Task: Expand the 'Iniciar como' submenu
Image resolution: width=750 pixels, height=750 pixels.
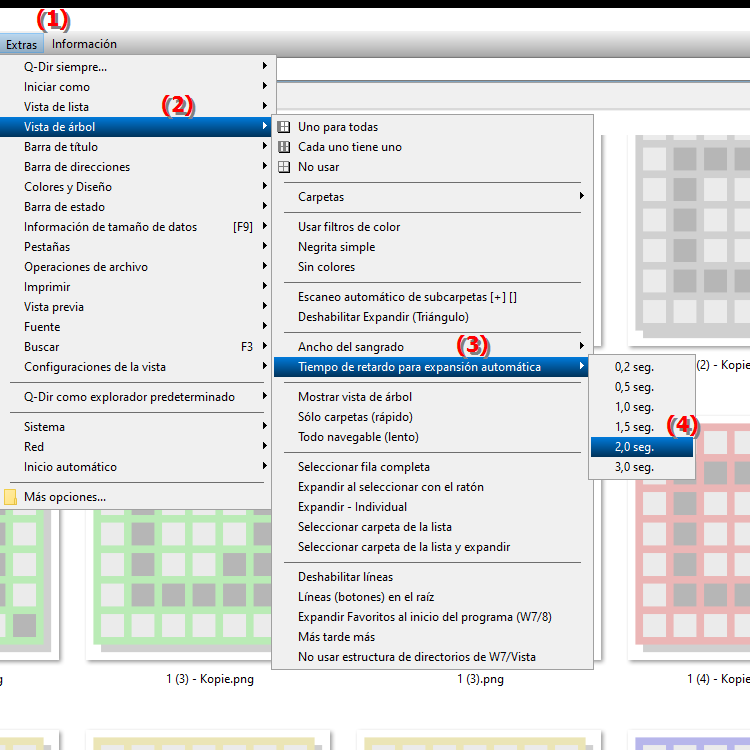Action: coord(136,87)
